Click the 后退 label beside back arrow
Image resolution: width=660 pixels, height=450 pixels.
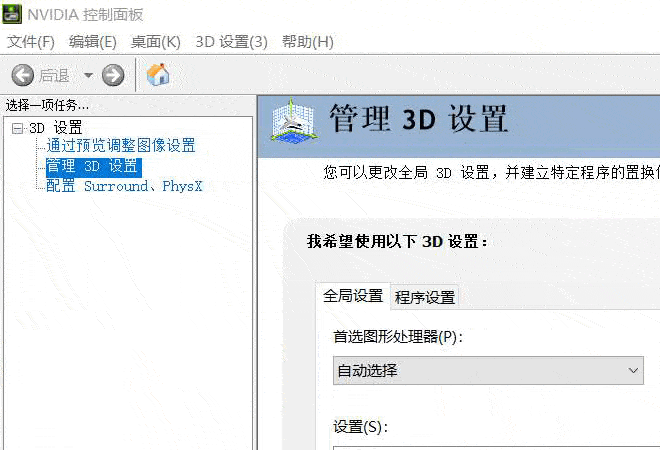tap(54, 76)
